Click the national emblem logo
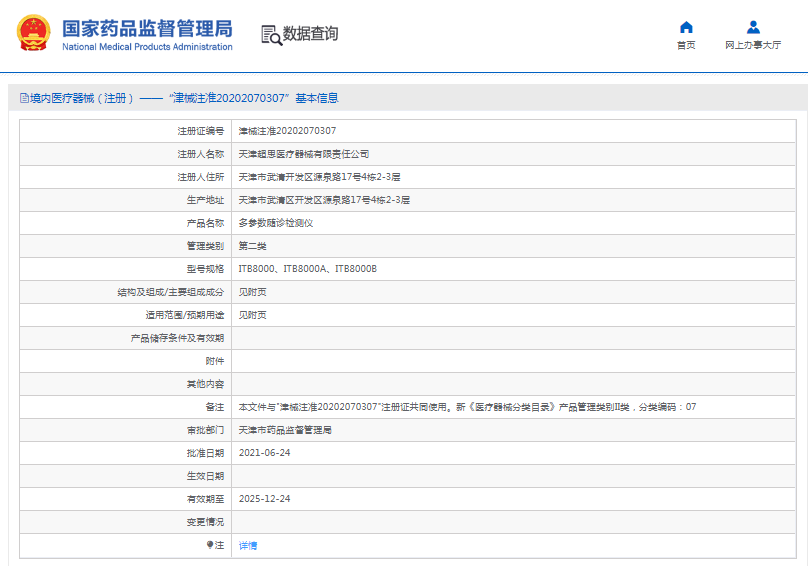Screen dimensions: 808x566 [34, 32]
